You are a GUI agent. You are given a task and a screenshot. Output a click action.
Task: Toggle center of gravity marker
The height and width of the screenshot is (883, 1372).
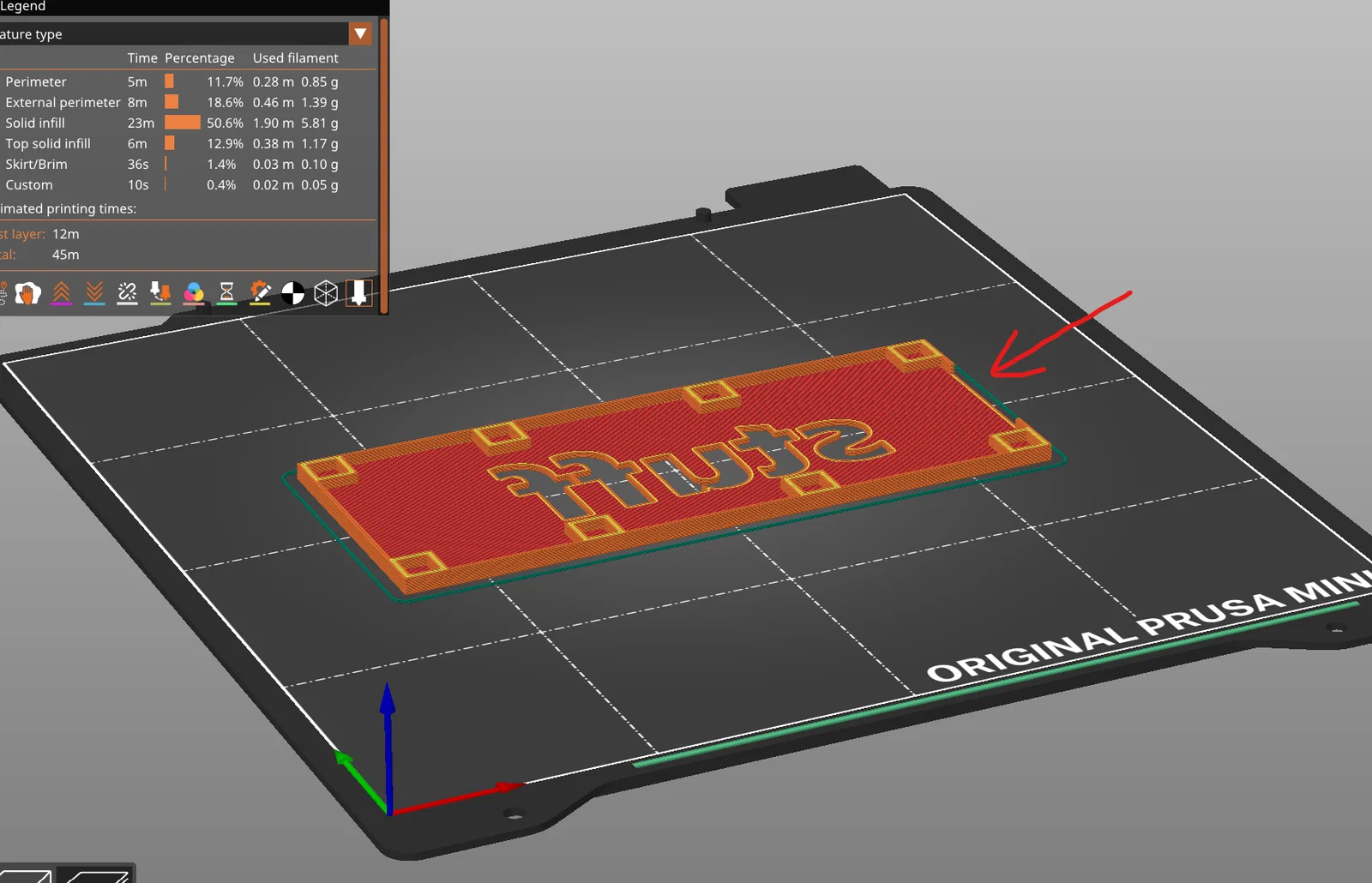(292, 293)
